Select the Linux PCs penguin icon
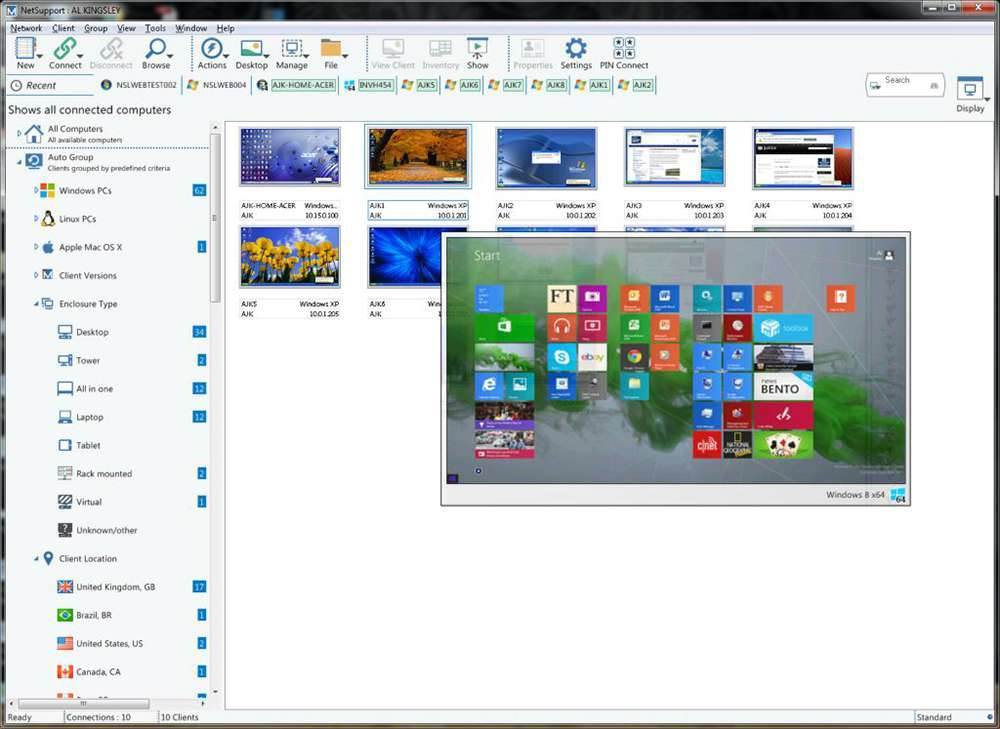The width and height of the screenshot is (1000, 729). pyautogui.click(x=48, y=219)
